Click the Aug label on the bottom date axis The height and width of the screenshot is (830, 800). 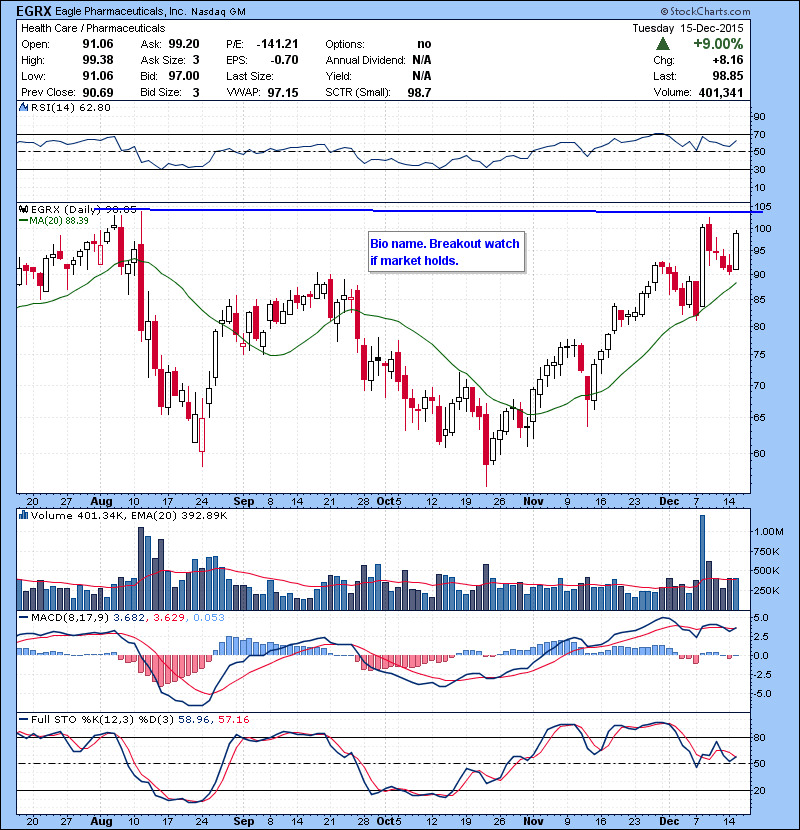pos(101,821)
